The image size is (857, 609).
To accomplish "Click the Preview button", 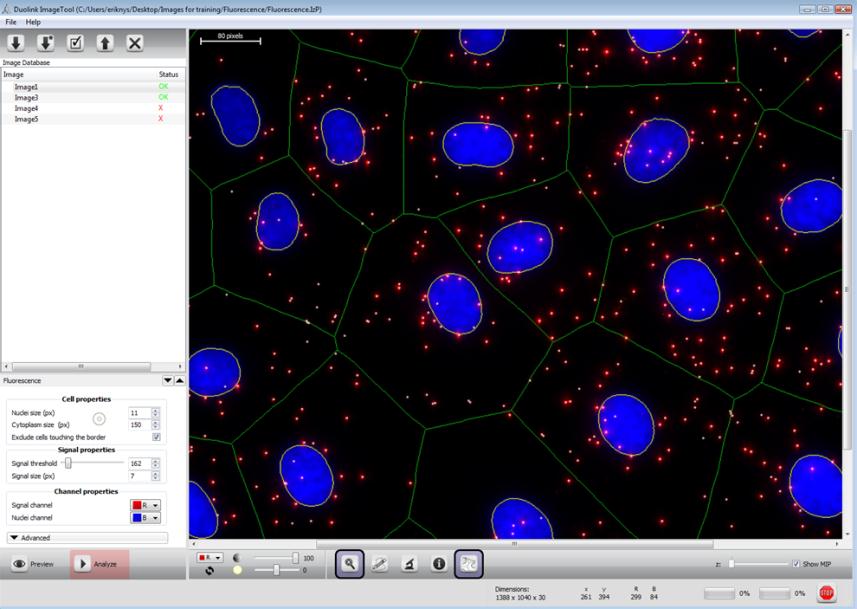I will [33, 564].
